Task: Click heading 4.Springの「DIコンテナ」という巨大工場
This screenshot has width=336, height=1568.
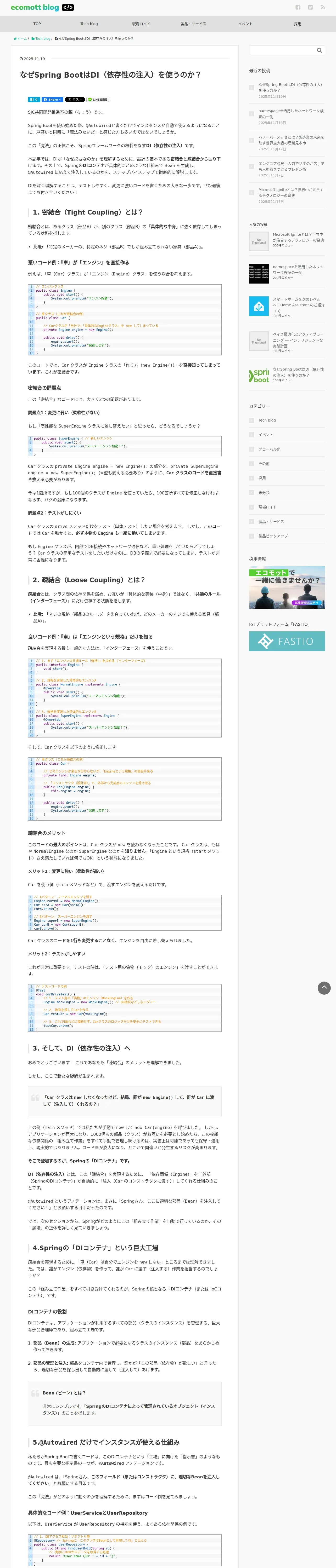Action: pyautogui.click(x=96, y=1247)
